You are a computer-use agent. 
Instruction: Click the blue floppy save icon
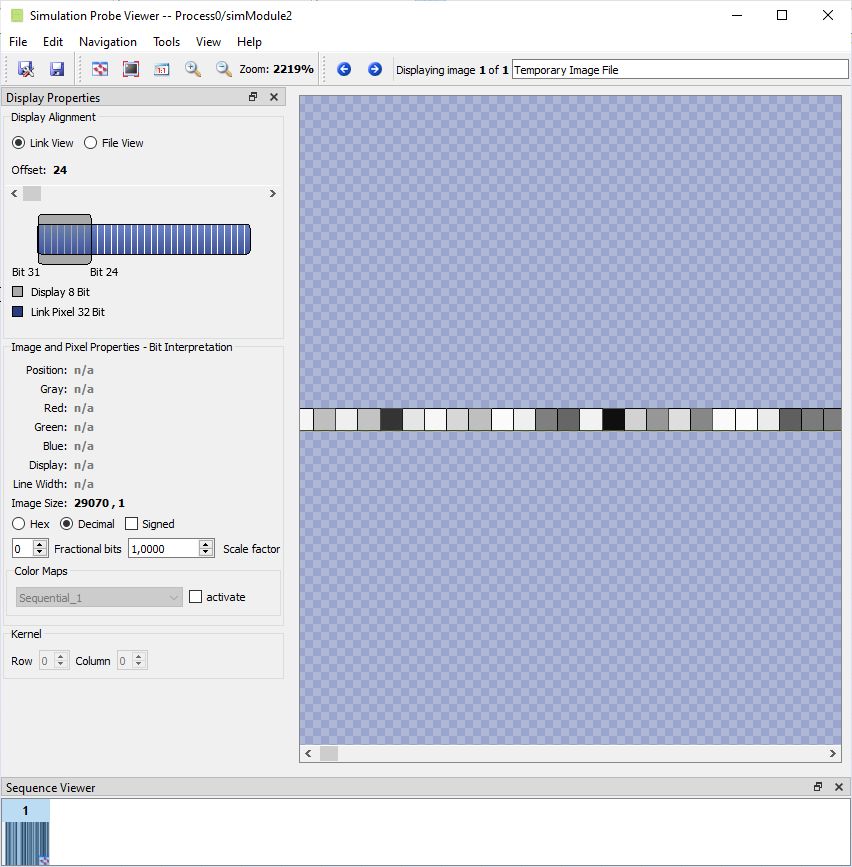pyautogui.click(x=57, y=69)
